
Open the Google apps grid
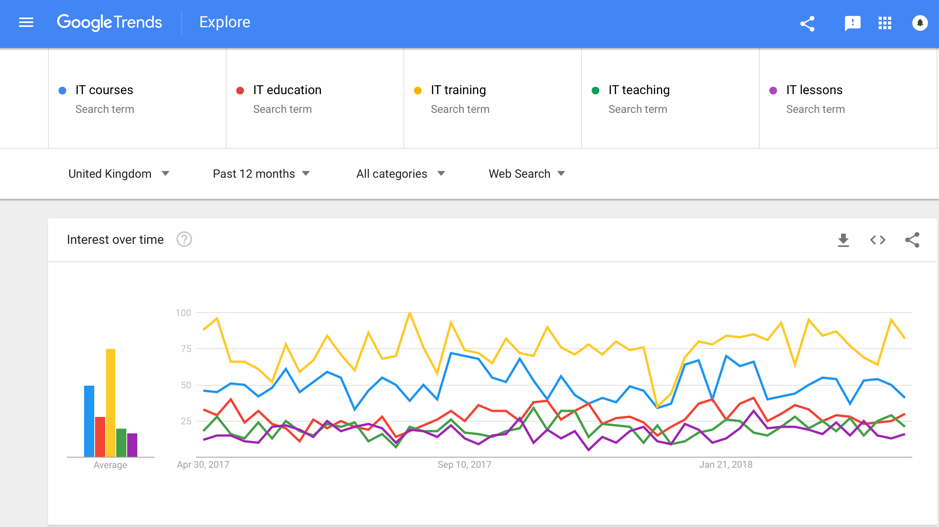[x=885, y=23]
